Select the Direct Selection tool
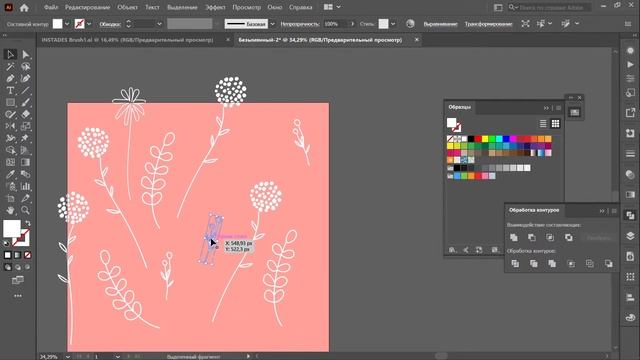This screenshot has height=360, width=640. (x=25, y=54)
